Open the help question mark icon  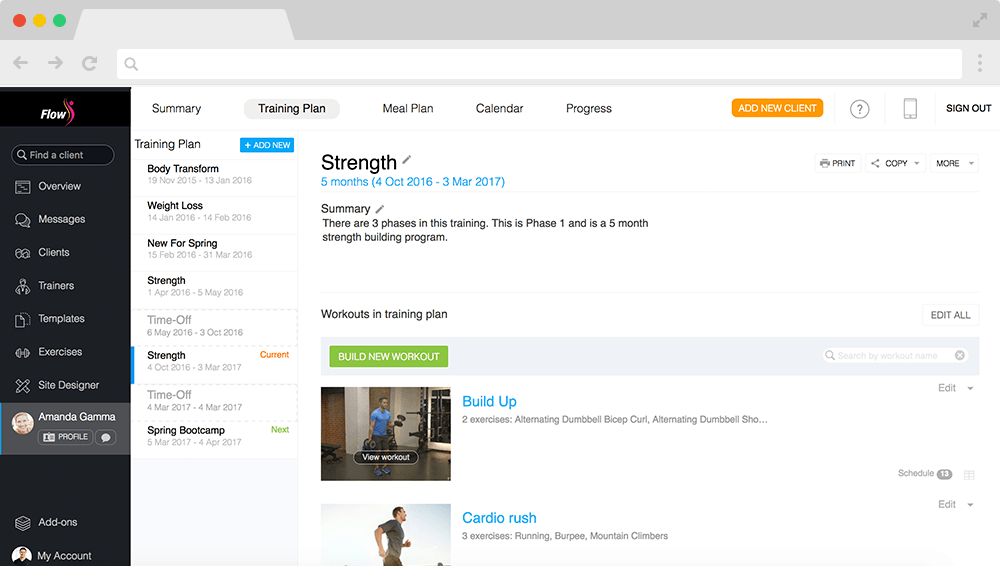(x=859, y=109)
